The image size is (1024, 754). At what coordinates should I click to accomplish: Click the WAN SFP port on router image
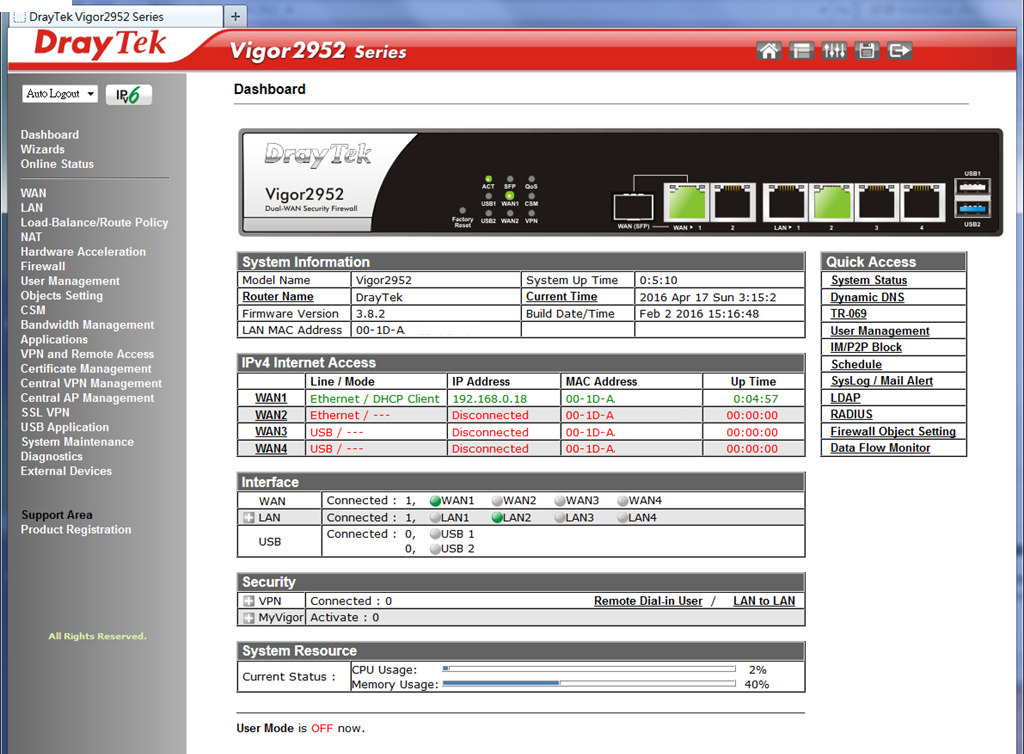633,206
